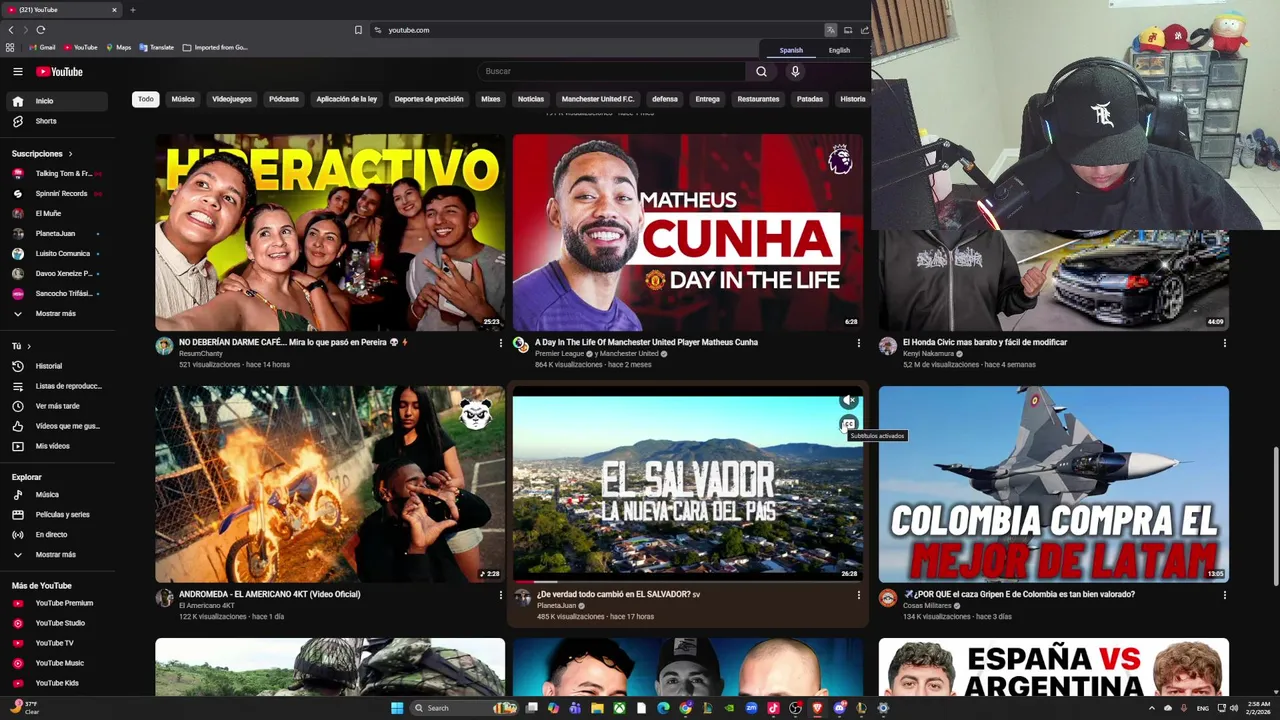This screenshot has height=720, width=1280.
Task: Click the page vertical scrollbar
Action: tap(1274, 515)
